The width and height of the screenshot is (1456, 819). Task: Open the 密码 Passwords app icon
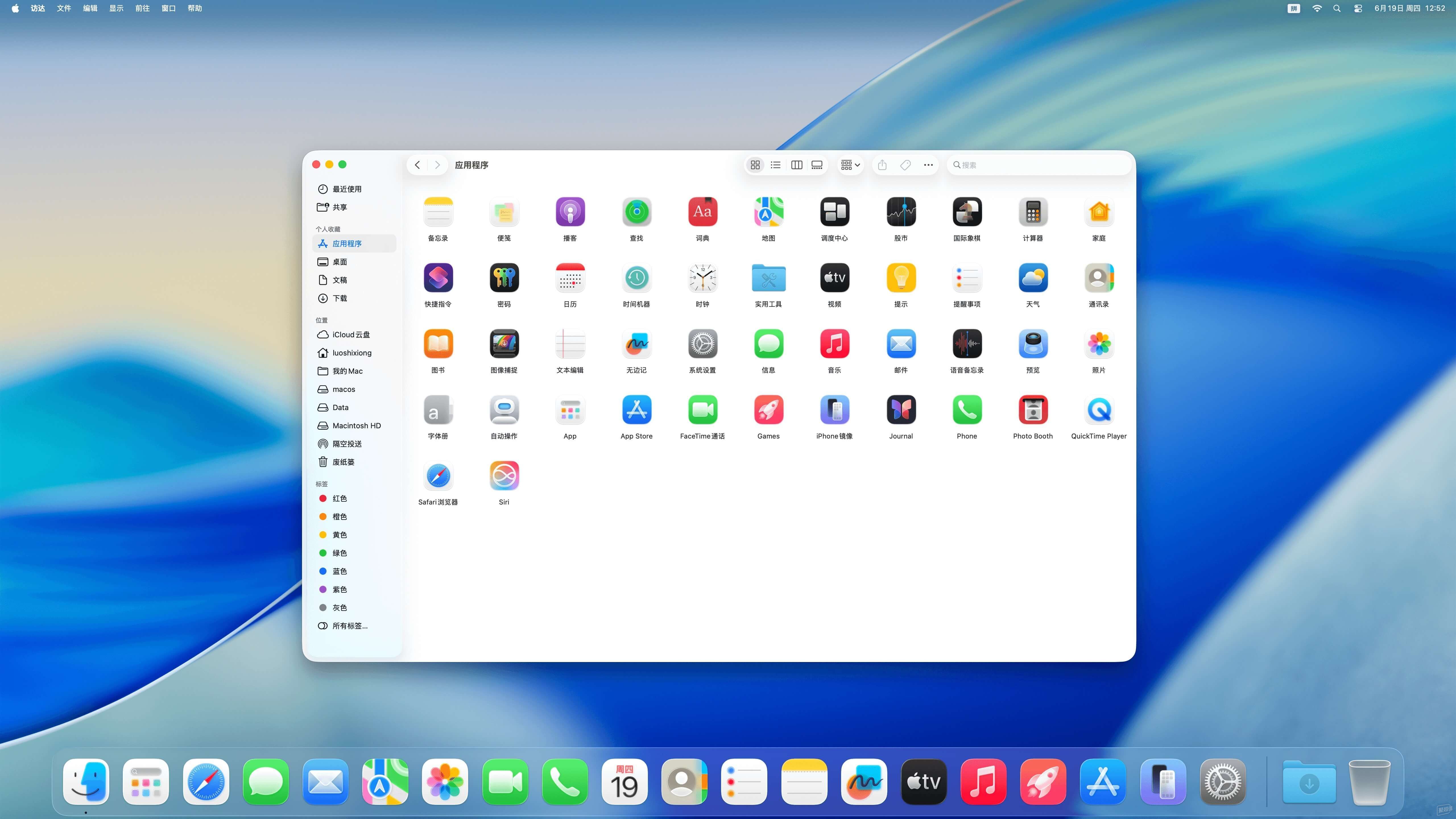(504, 278)
